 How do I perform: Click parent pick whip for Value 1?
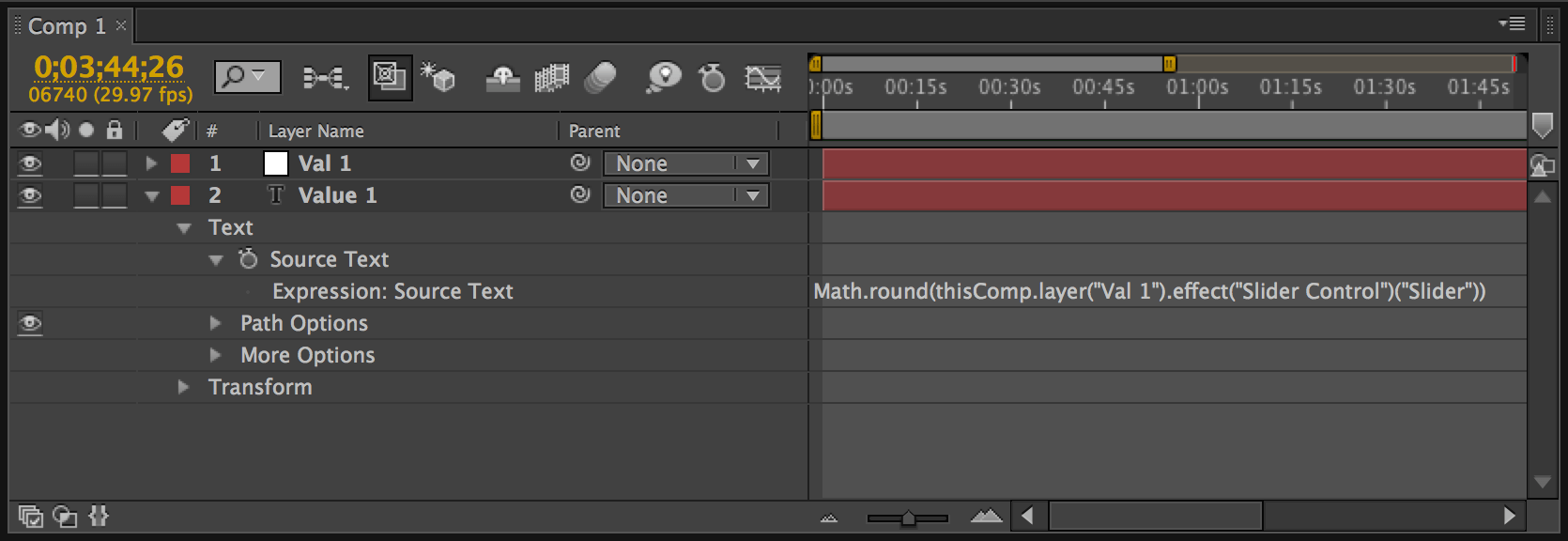(580, 194)
